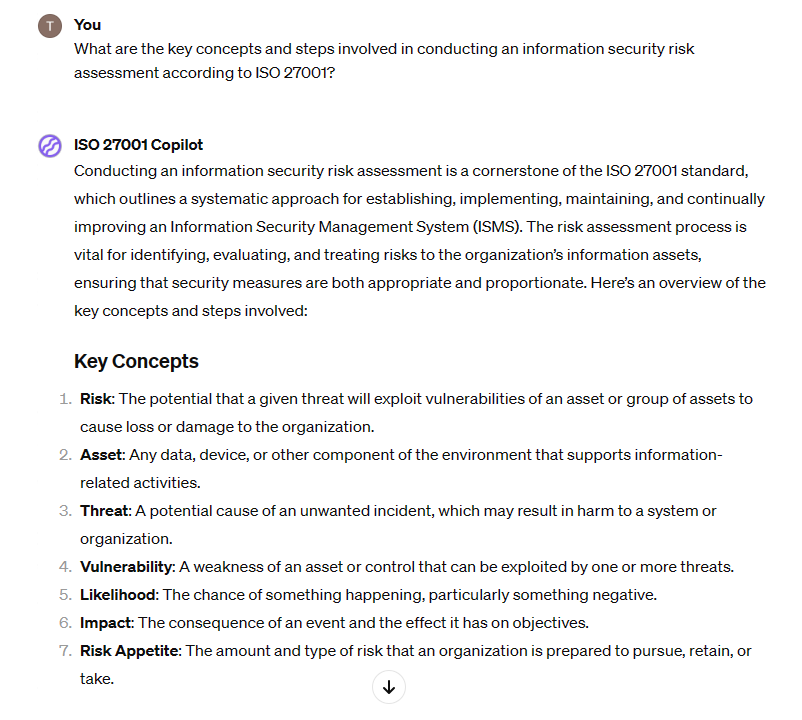Click the 'ISO 27001 Copilot' name label
The image size is (802, 720).
tap(139, 145)
